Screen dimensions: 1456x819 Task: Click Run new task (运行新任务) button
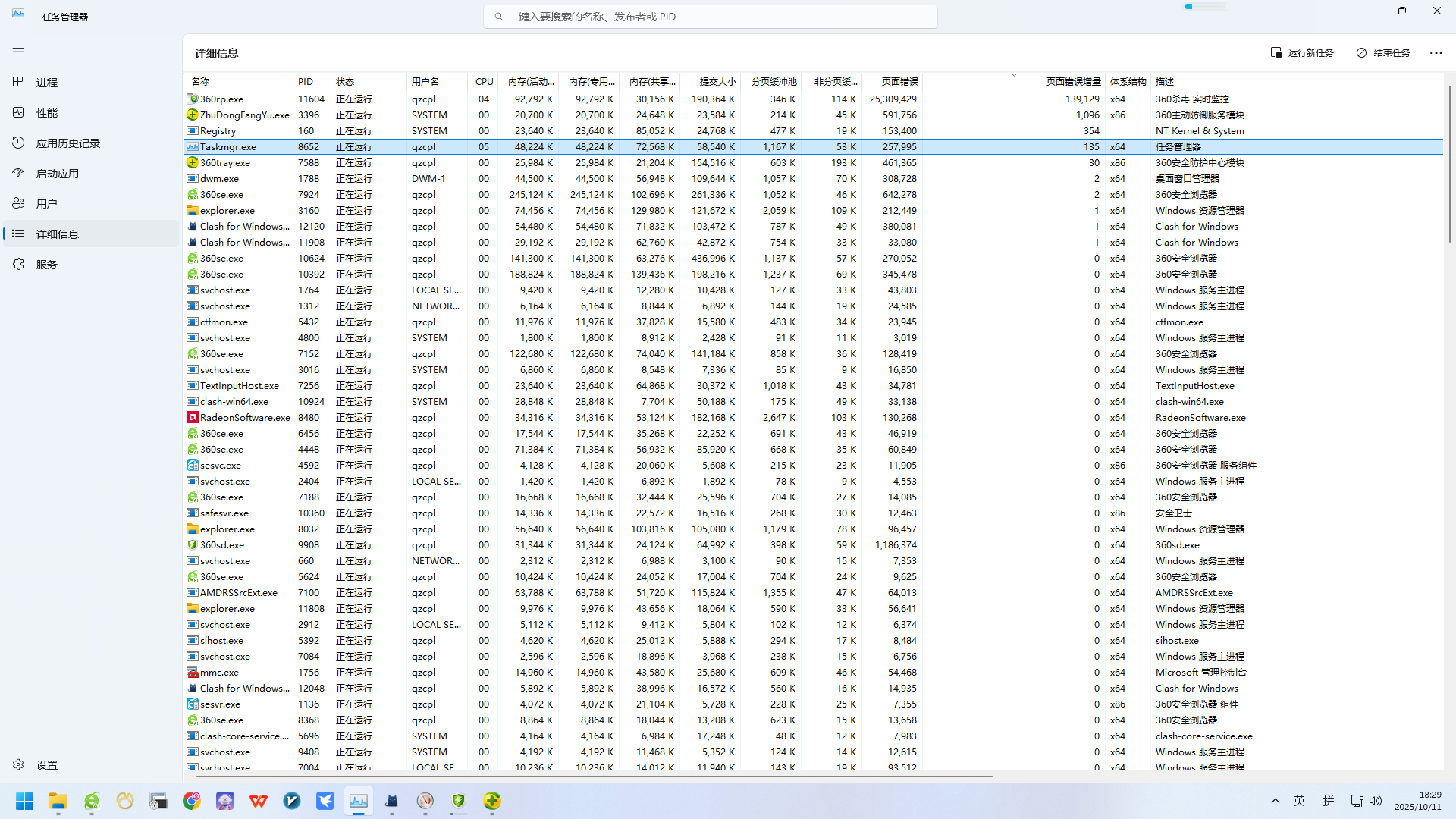pos(1302,52)
